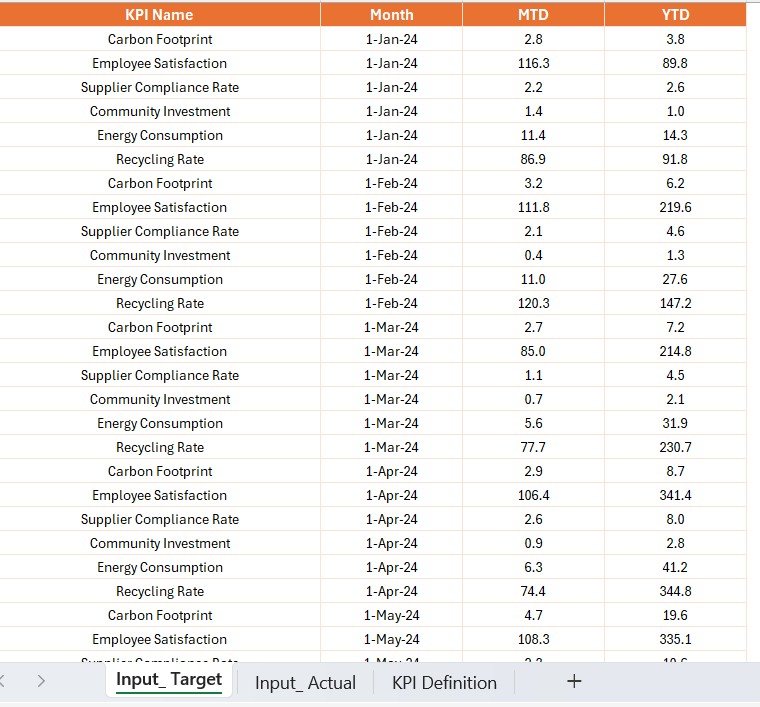Select the Month column header

[x=391, y=15]
